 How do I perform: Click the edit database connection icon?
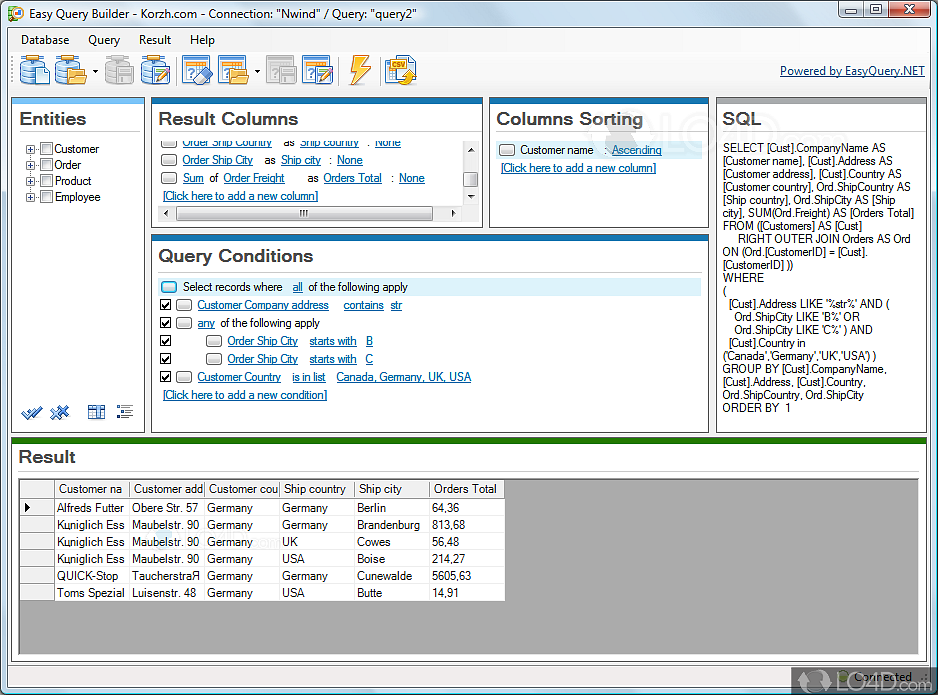[155, 71]
